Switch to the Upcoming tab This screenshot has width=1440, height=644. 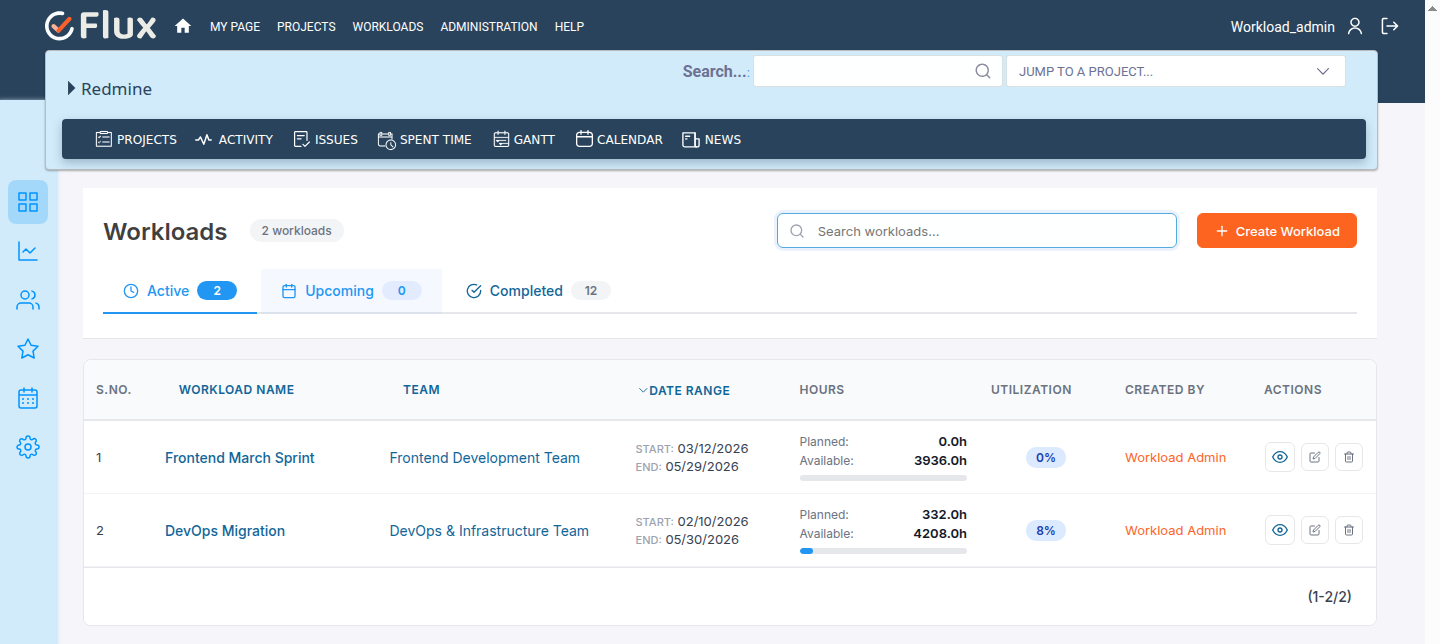(351, 291)
